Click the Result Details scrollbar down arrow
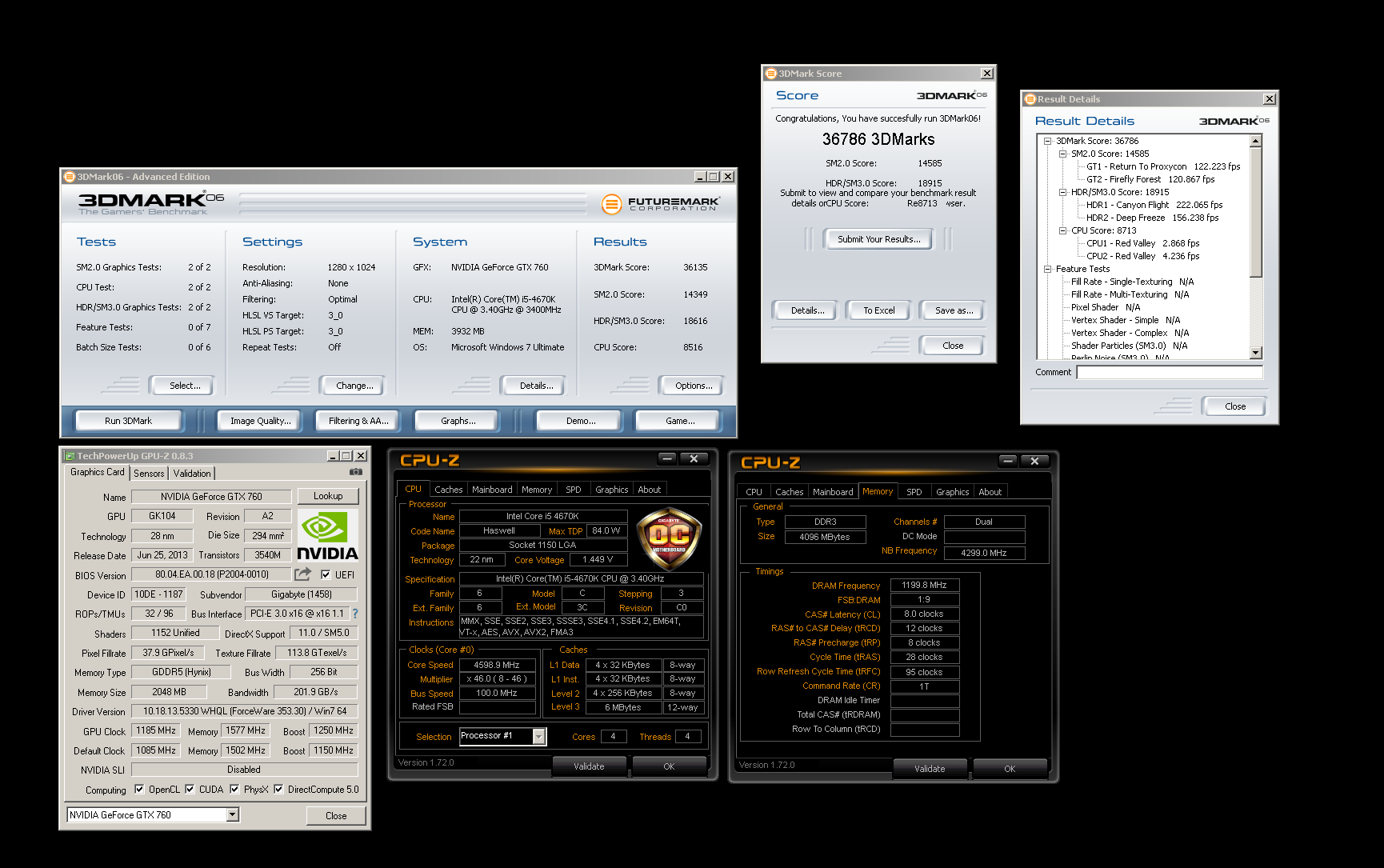This screenshot has width=1384, height=868. point(1255,353)
